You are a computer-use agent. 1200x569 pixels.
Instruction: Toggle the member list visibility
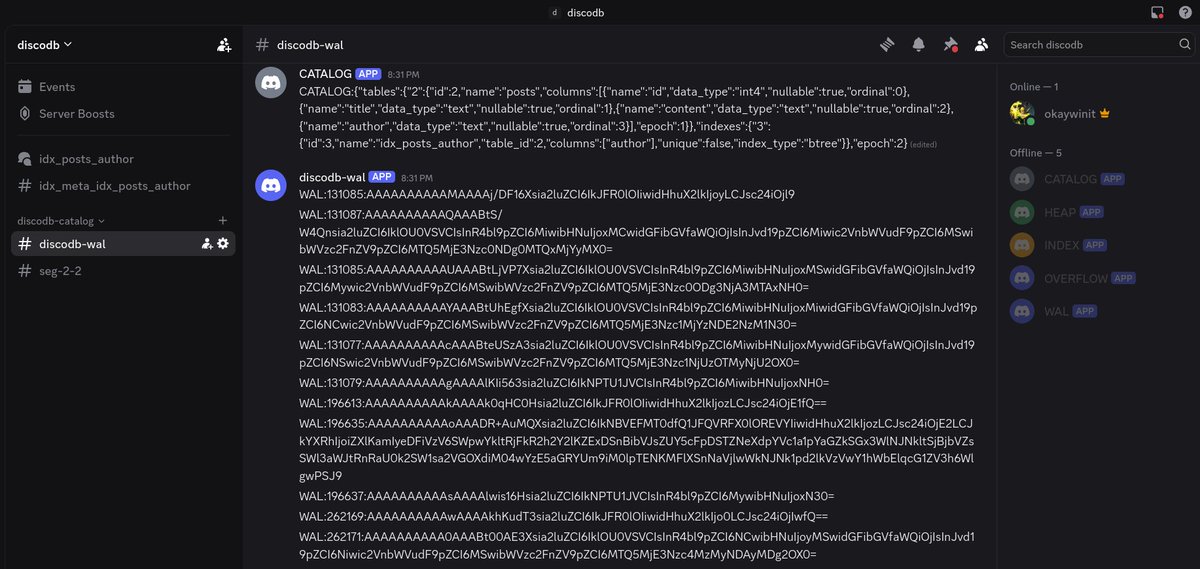pos(982,45)
